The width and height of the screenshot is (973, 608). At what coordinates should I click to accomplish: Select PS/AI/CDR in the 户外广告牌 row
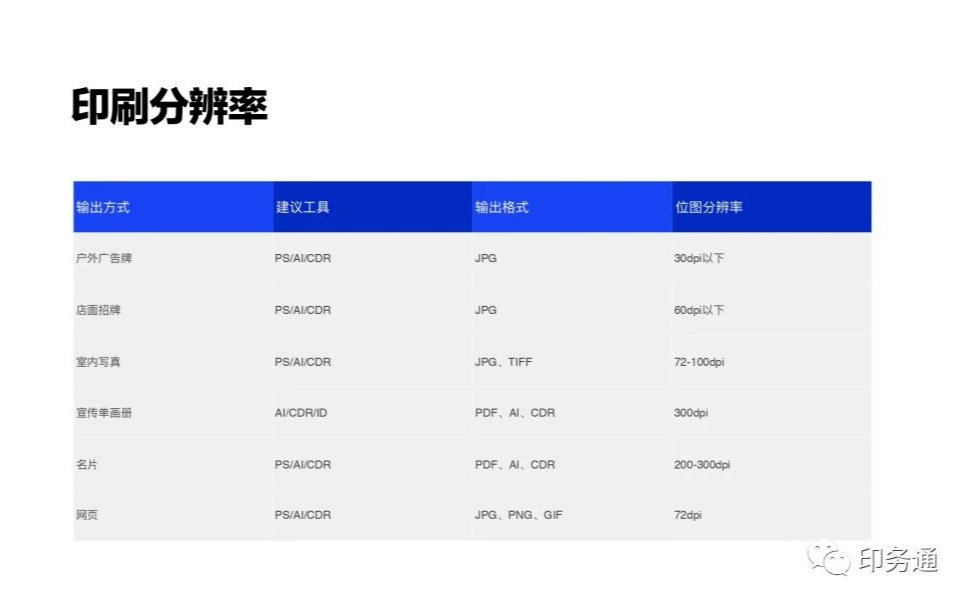[x=303, y=258]
